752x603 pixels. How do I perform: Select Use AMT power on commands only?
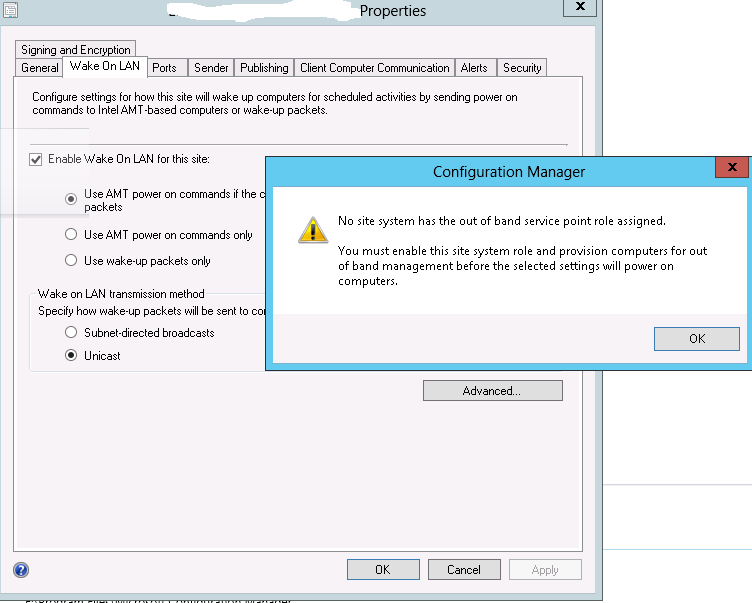(71, 235)
